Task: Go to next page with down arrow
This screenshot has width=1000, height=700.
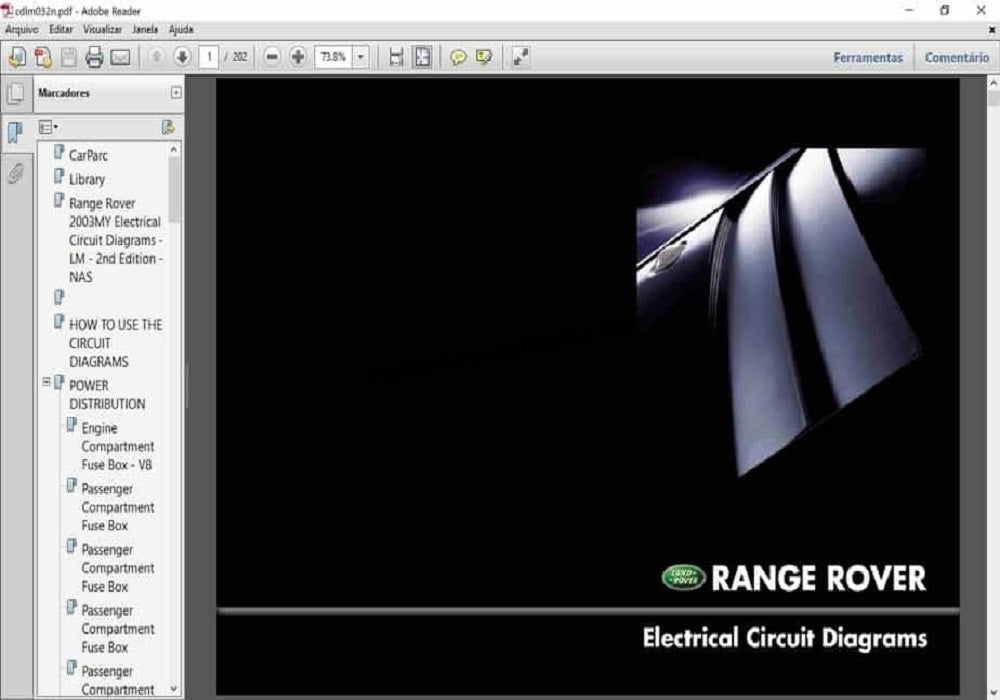Action: point(181,57)
